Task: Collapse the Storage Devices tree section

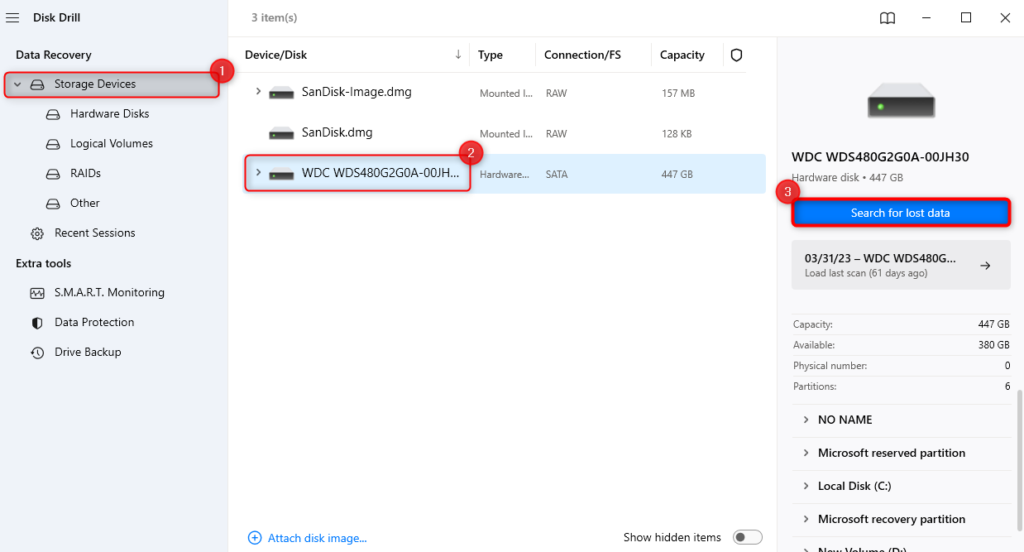Action: click(18, 85)
